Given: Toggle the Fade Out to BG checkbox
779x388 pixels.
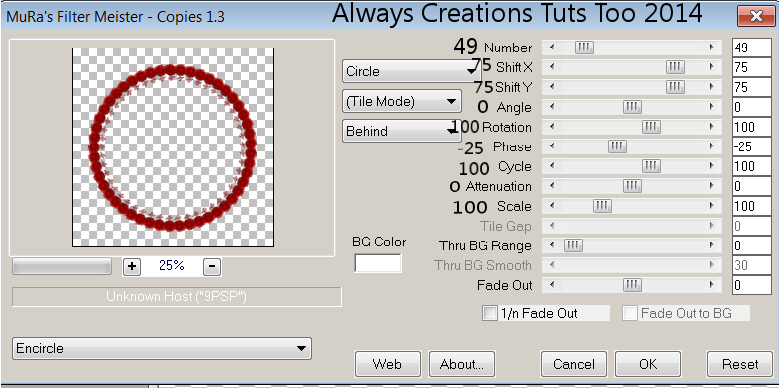Looking at the screenshot, I should point(630,313).
